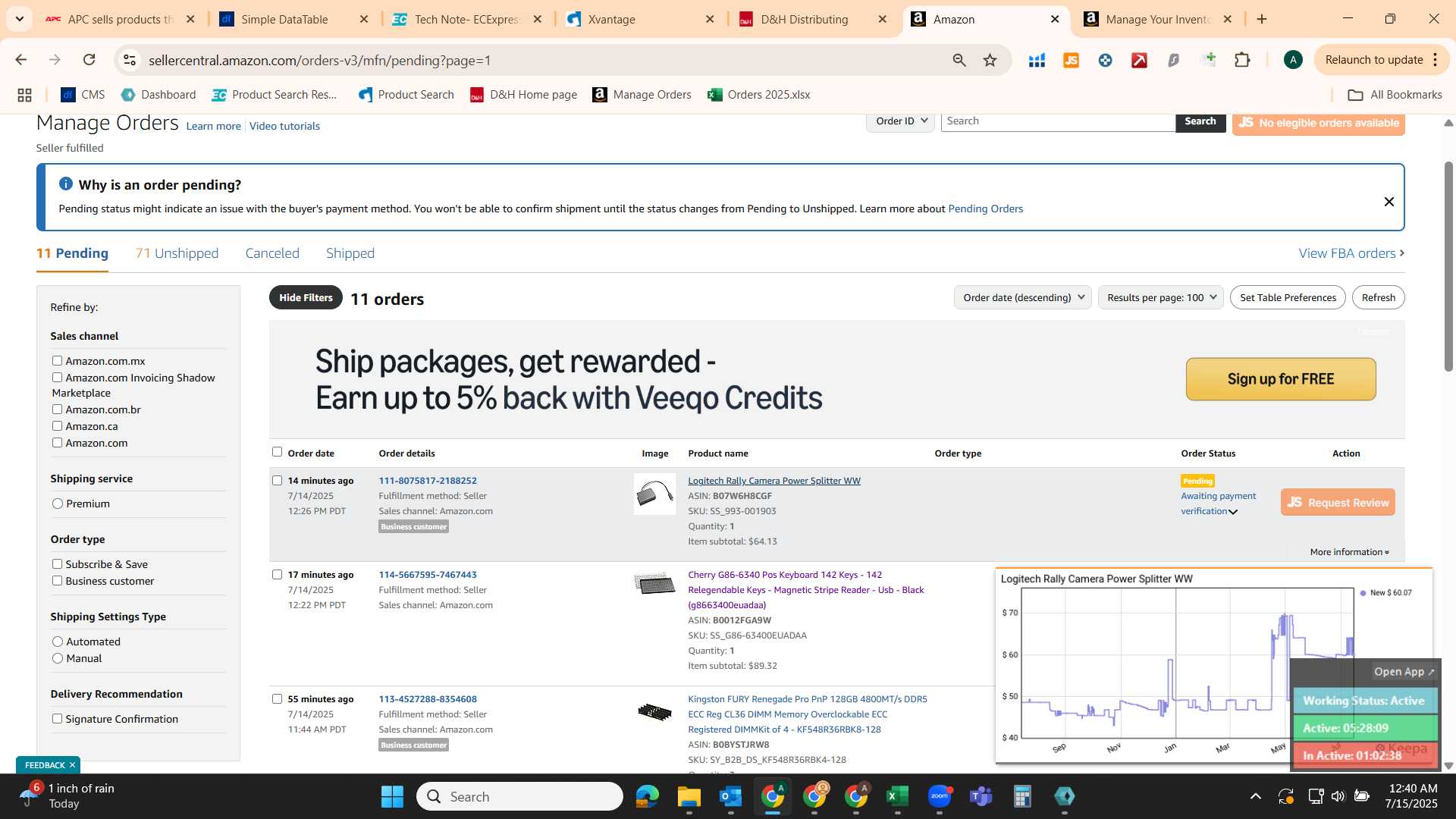Viewport: 1456px width, 819px height.
Task: Open View FBA orders link
Action: [x=1351, y=253]
